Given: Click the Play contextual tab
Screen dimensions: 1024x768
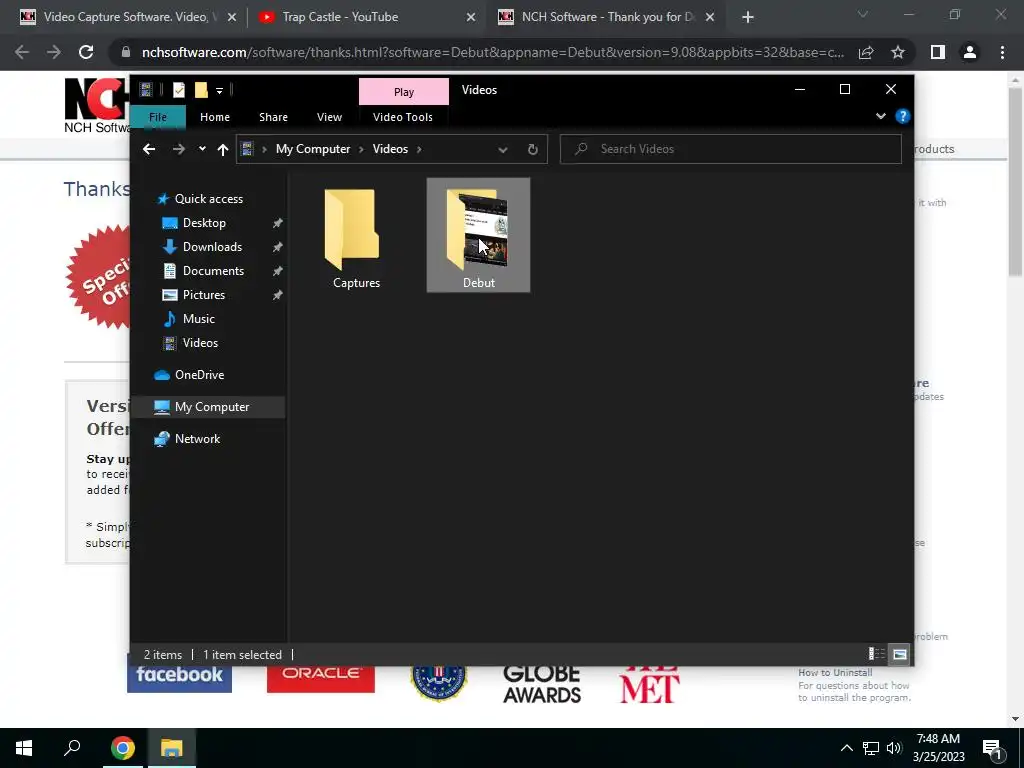Looking at the screenshot, I should (404, 92).
